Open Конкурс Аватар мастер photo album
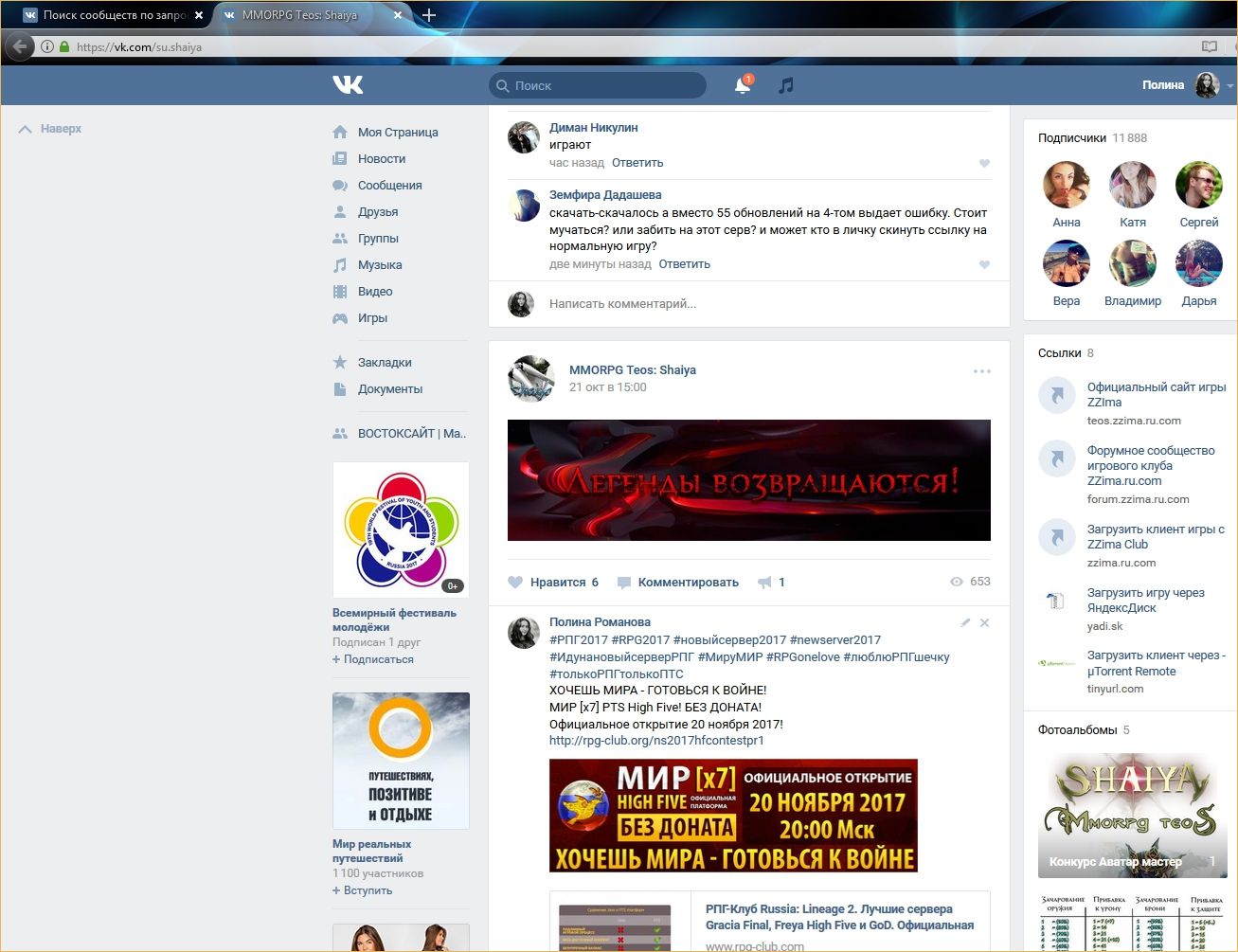Image resolution: width=1238 pixels, height=952 pixels. pyautogui.click(x=1133, y=816)
